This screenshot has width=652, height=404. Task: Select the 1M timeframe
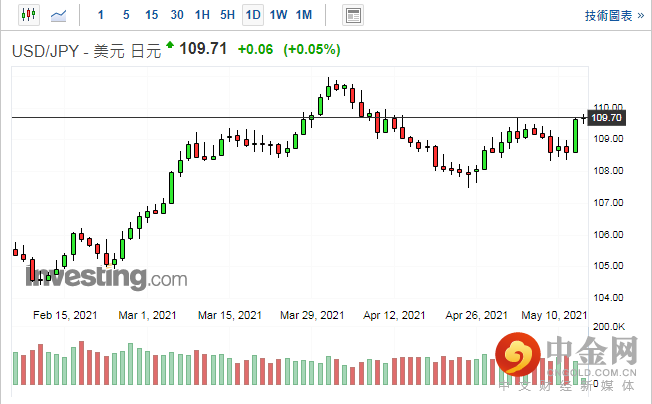304,15
